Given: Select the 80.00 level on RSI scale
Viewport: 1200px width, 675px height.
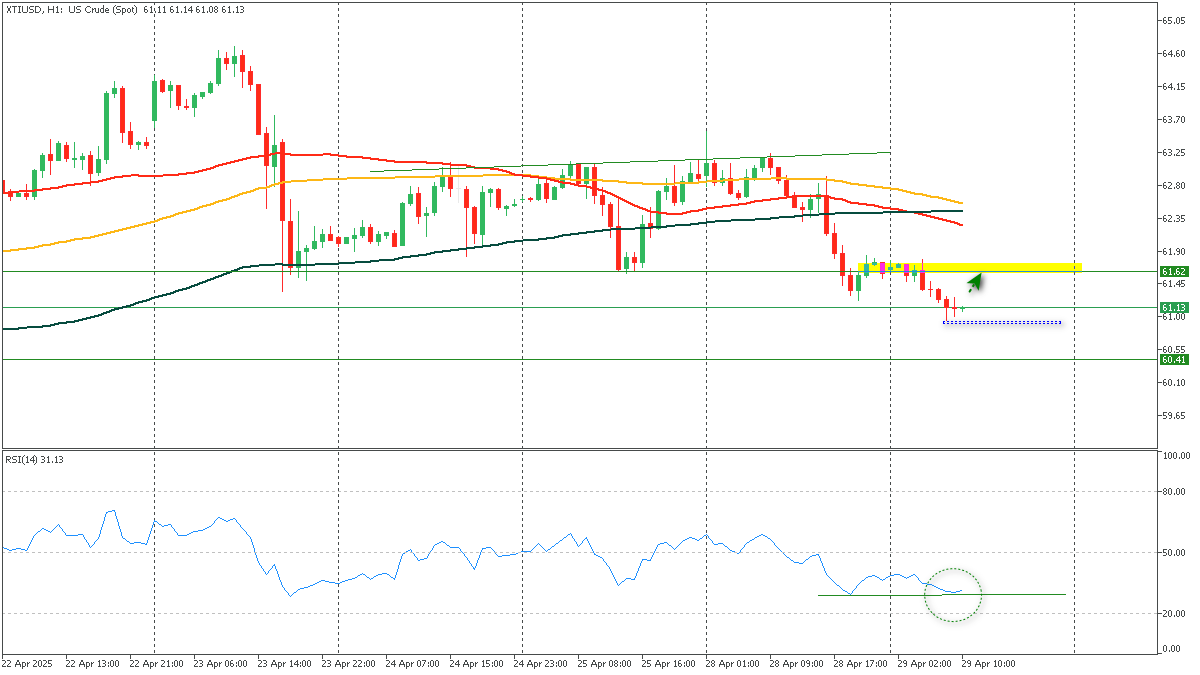Looking at the screenshot, I should coord(1174,491).
